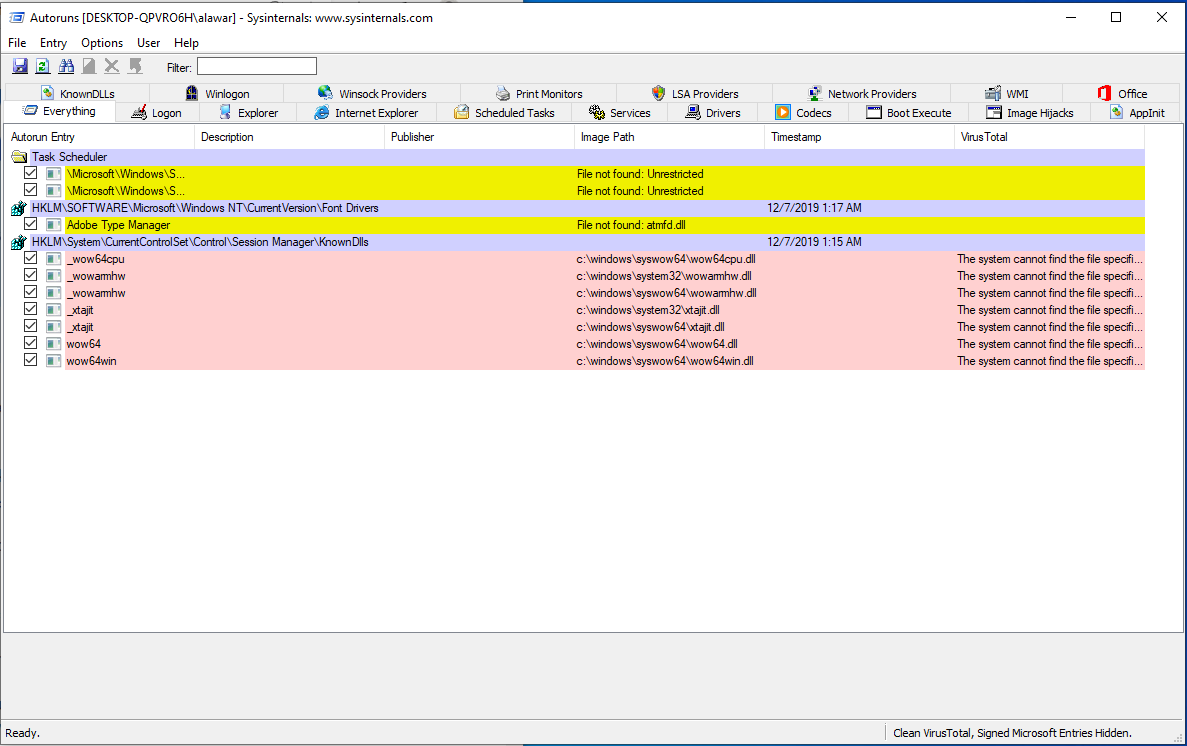Screen dimensions: 1187x746
Task: Disable the wow64win entry checkbox
Action: pos(30,361)
